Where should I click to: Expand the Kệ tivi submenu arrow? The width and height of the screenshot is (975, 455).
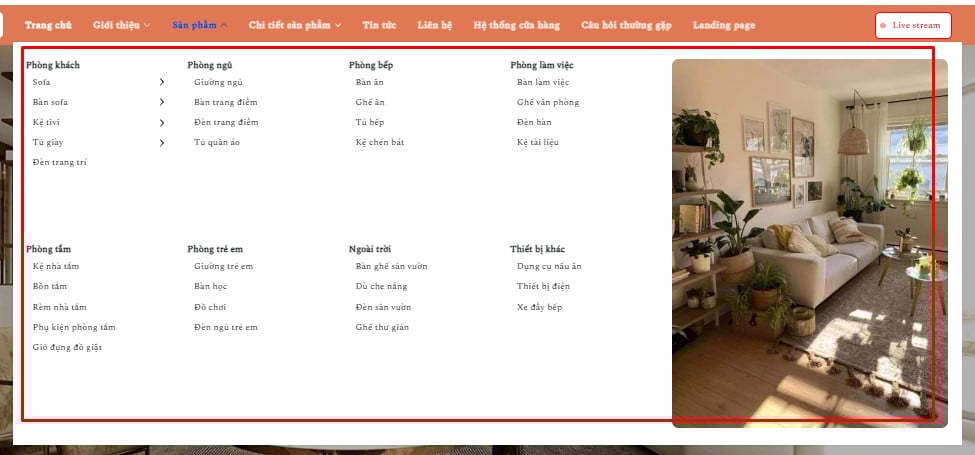click(x=162, y=122)
